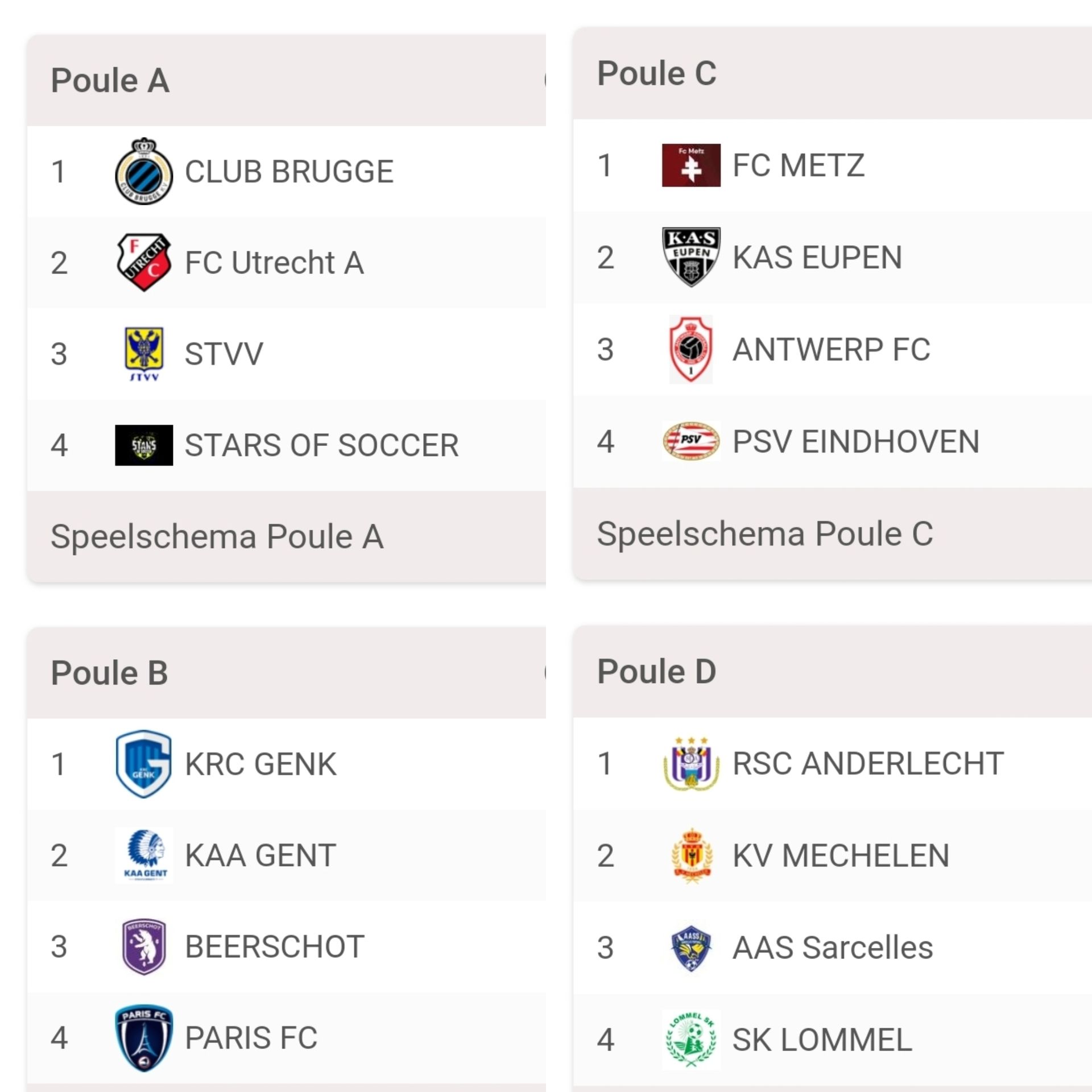Image resolution: width=1092 pixels, height=1092 pixels.
Task: Open Speelschema Poule A
Action: [x=217, y=536]
